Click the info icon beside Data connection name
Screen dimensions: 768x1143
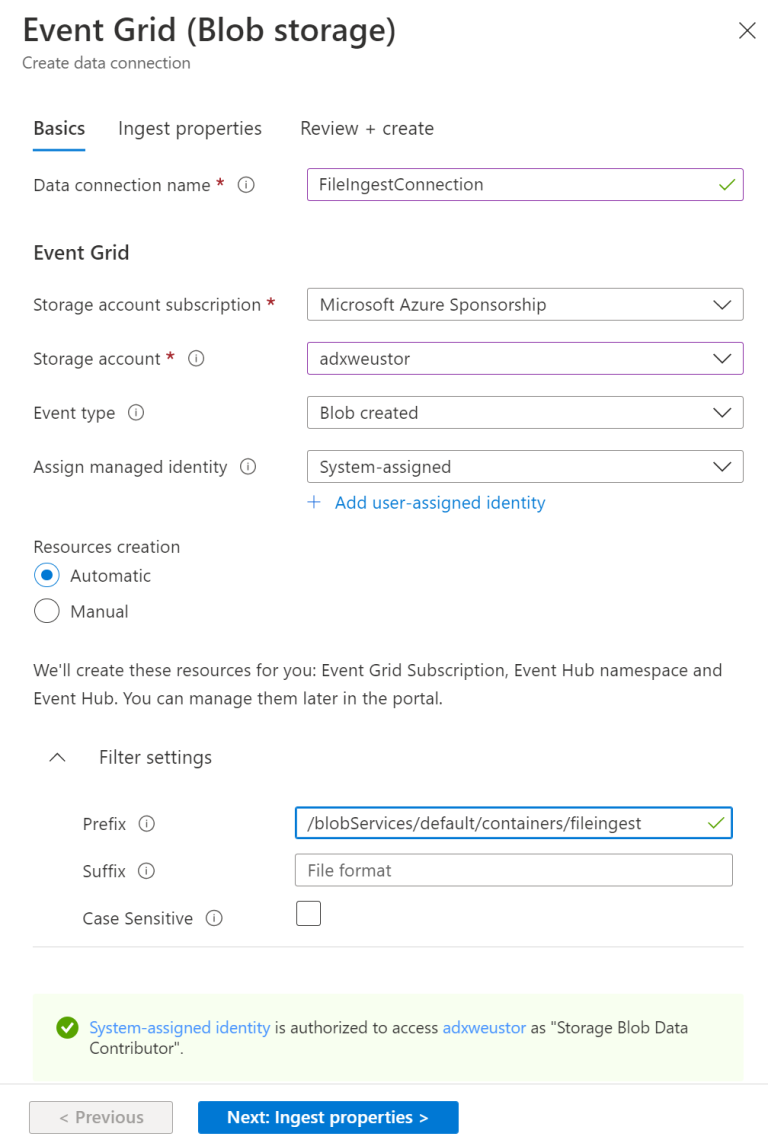pos(246,185)
